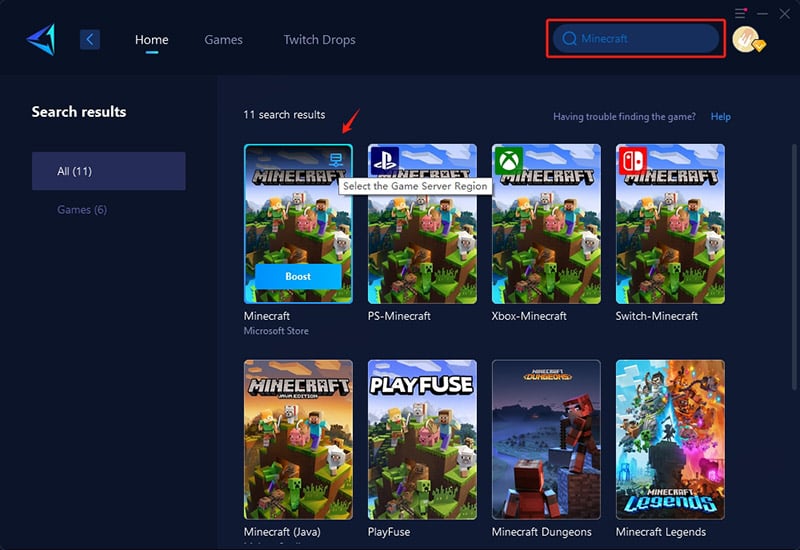
Task: Close the booster window
Action: pos(784,14)
